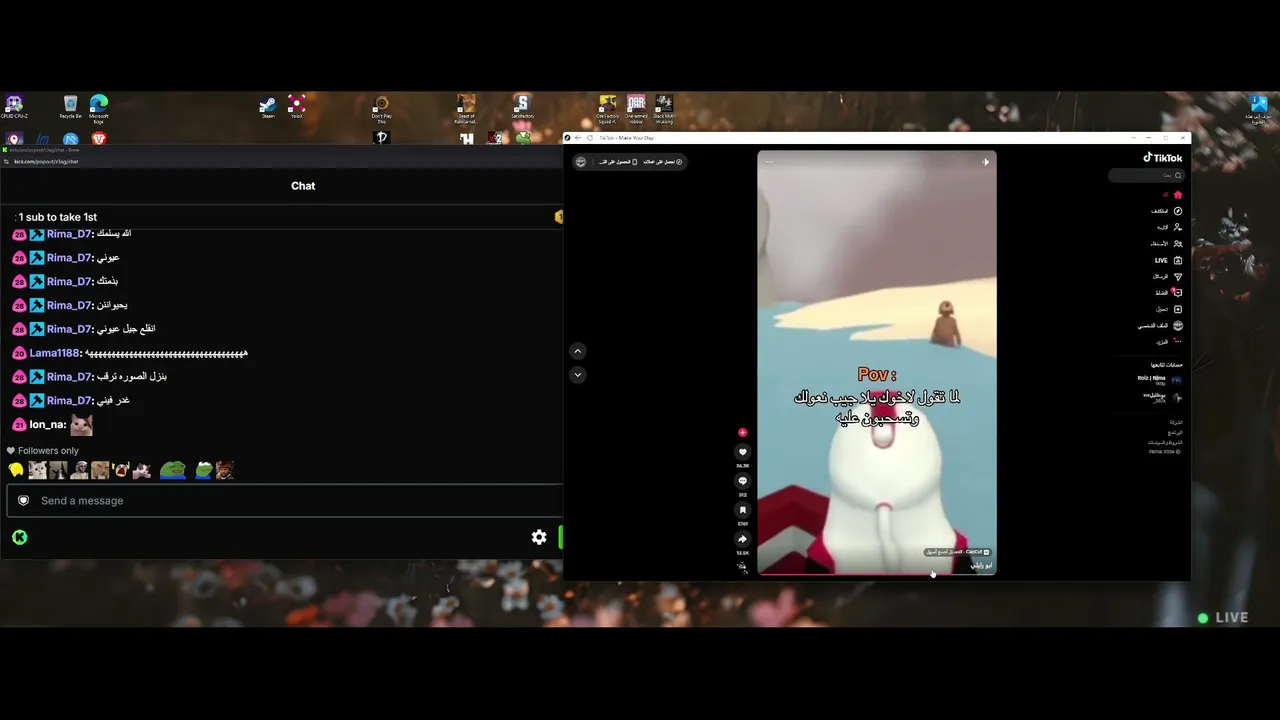Open the TikTok Upload page

(x=1169, y=309)
